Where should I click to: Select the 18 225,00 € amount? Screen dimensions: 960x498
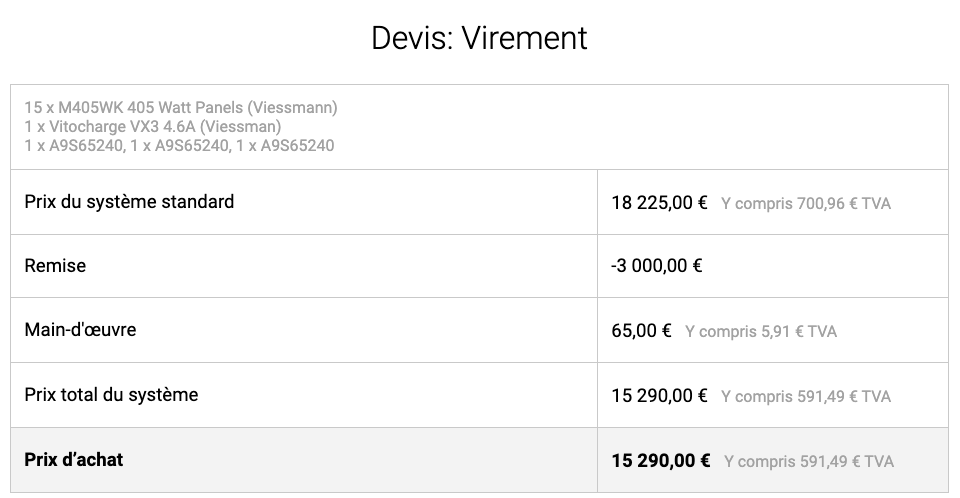659,203
